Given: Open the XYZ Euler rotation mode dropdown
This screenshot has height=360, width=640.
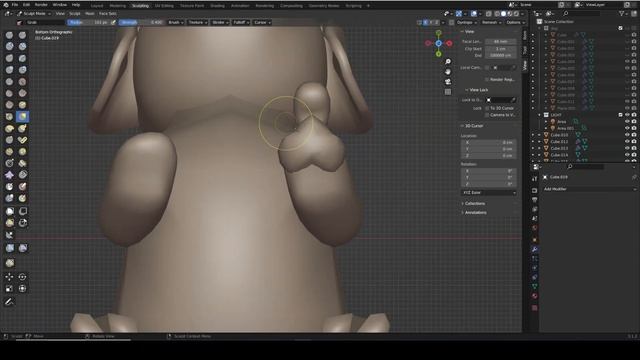Looking at the screenshot, I should 489,193.
